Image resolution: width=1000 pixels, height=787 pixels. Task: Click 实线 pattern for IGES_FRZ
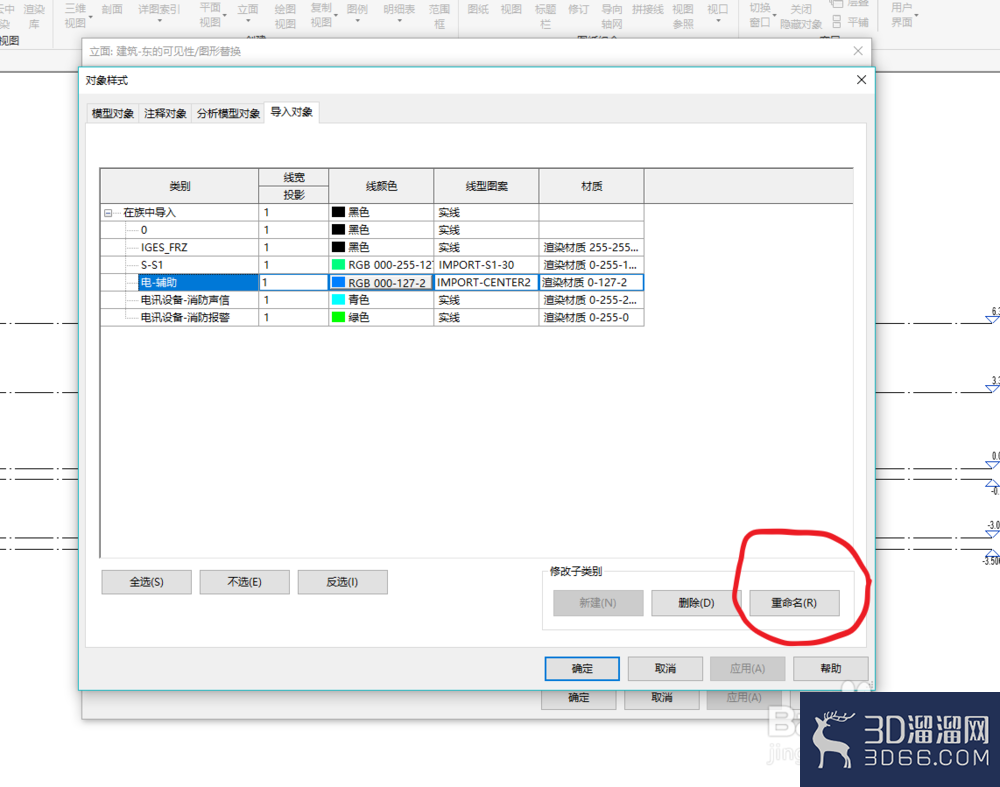point(487,247)
